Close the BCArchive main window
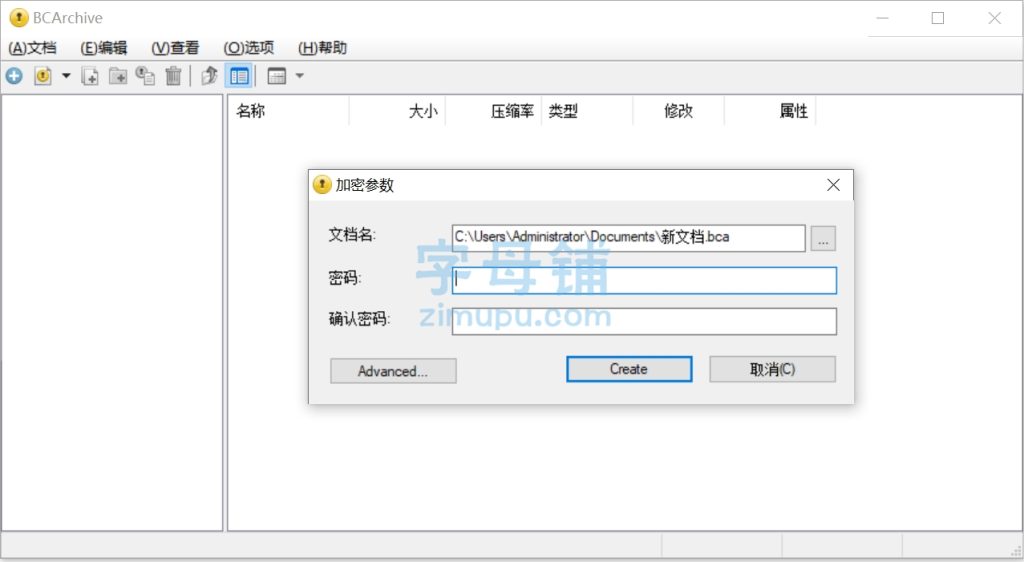 pyautogui.click(x=994, y=18)
